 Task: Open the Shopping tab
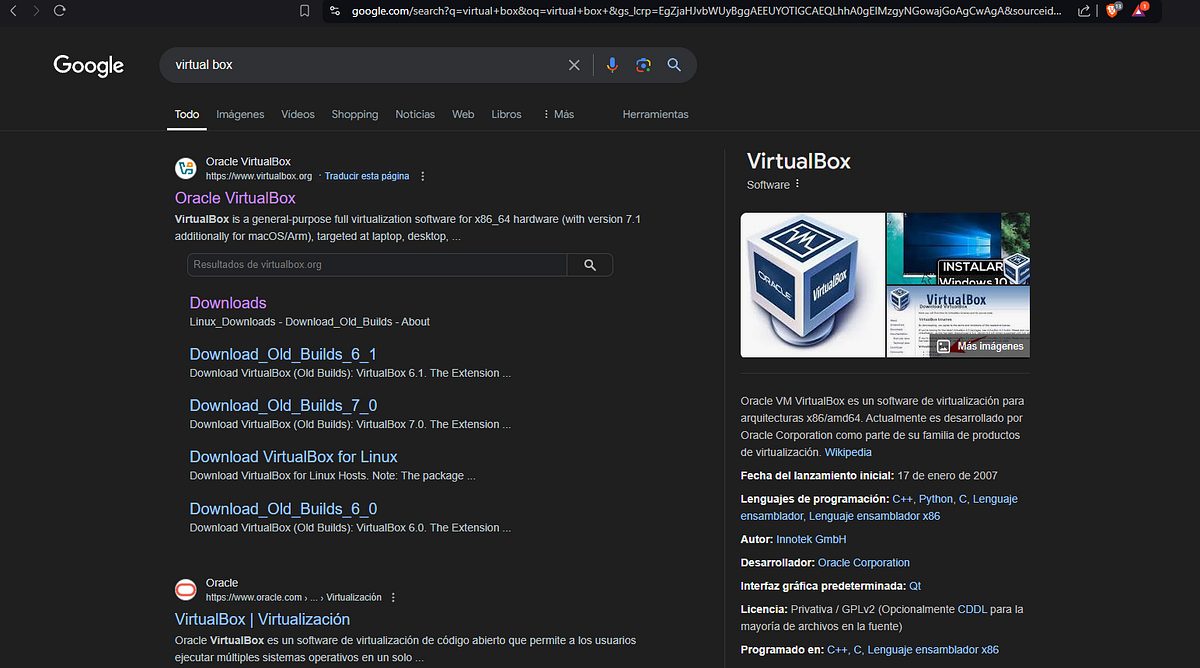point(354,114)
